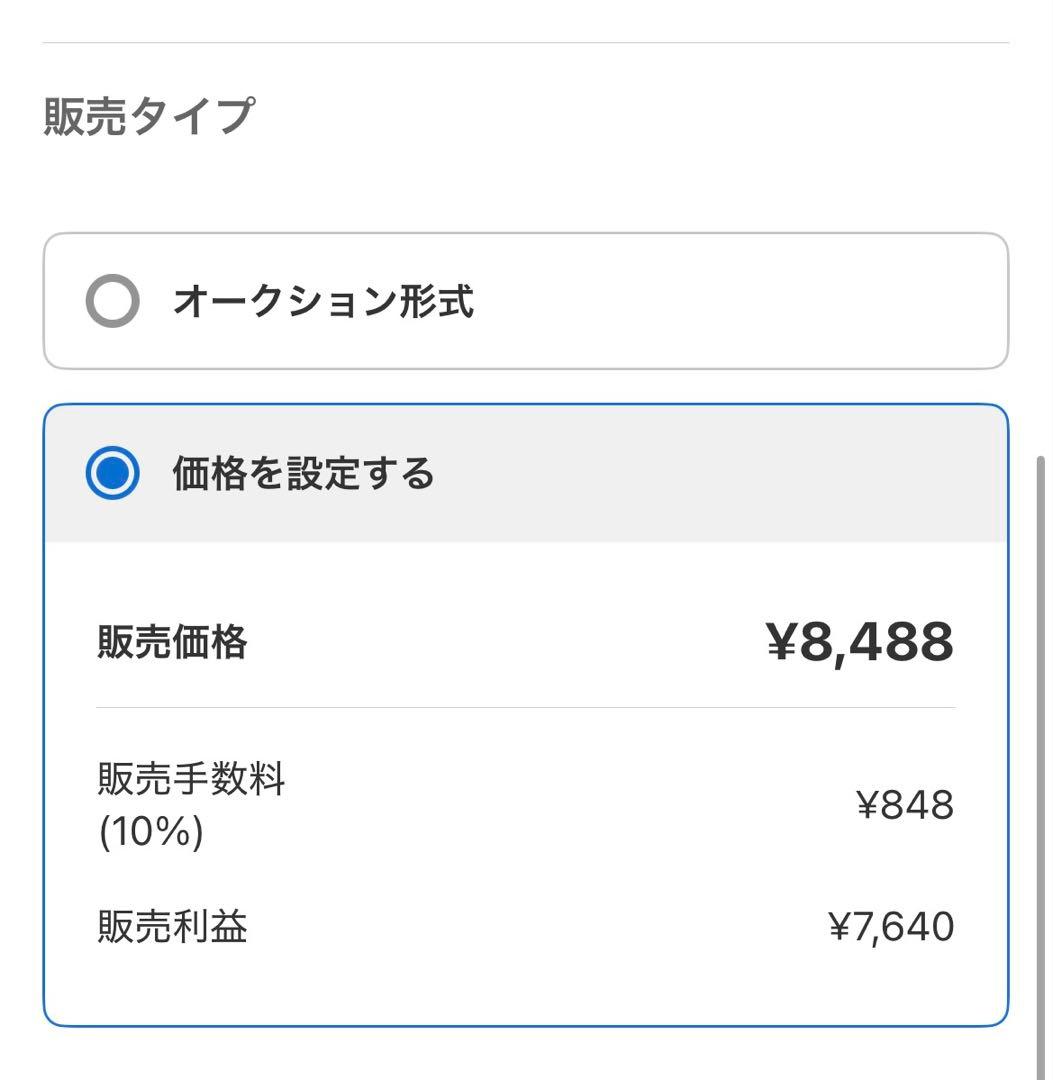The image size is (1053, 1080).
Task: Click blank space between 販売価格 and ¥8,488
Action: pyautogui.click(x=500, y=642)
